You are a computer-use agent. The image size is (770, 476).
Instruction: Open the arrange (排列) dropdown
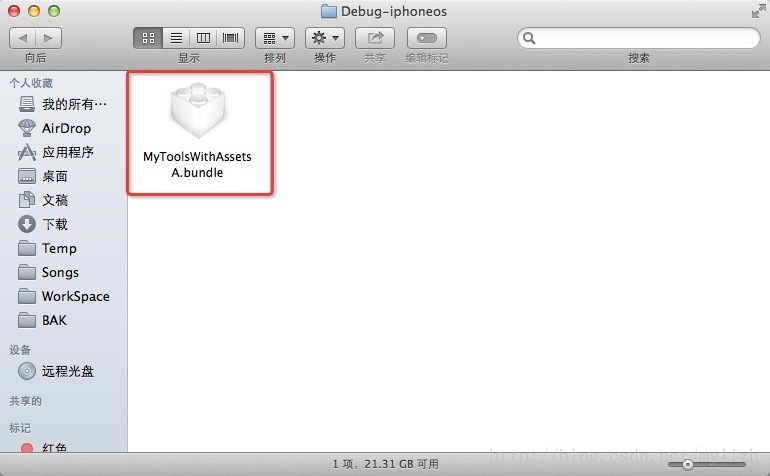275,38
